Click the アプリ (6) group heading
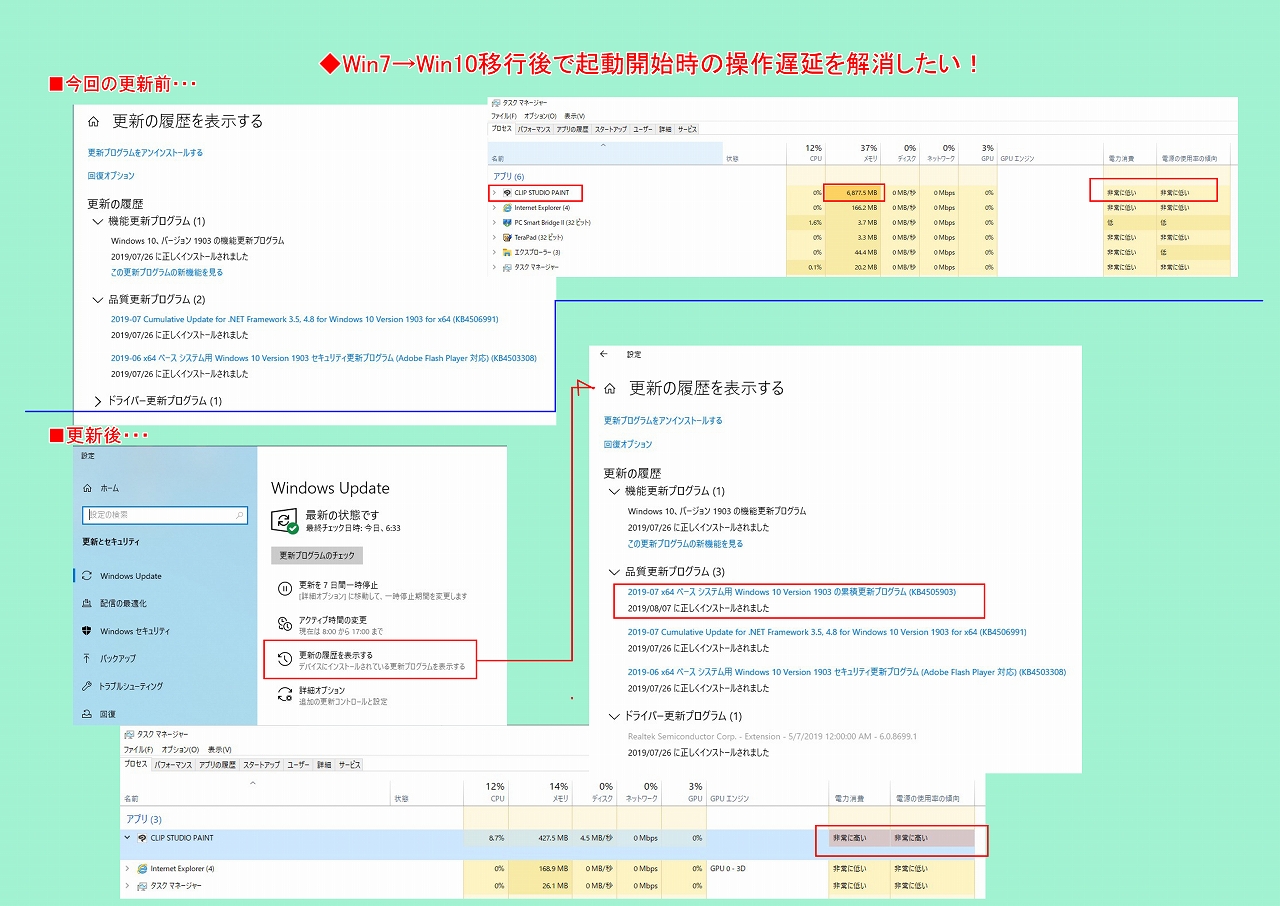This screenshot has width=1280, height=906. click(x=509, y=176)
